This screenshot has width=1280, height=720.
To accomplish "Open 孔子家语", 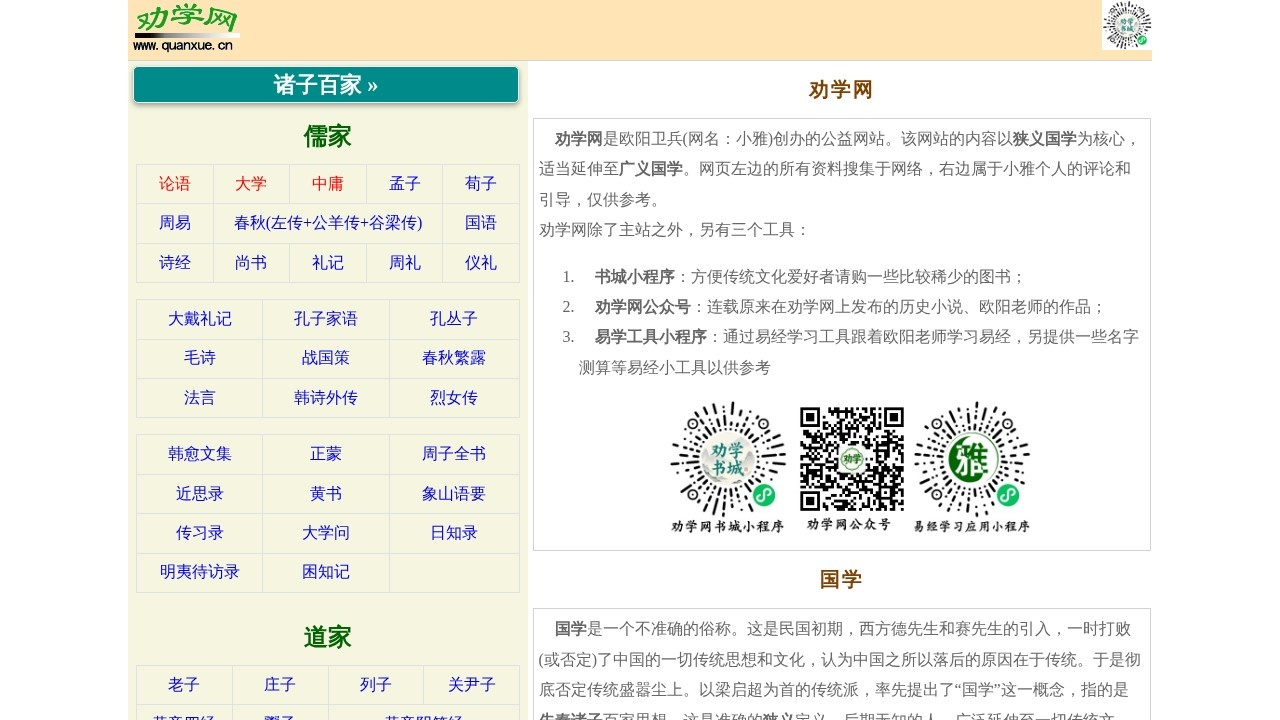I will pyautogui.click(x=326, y=319).
